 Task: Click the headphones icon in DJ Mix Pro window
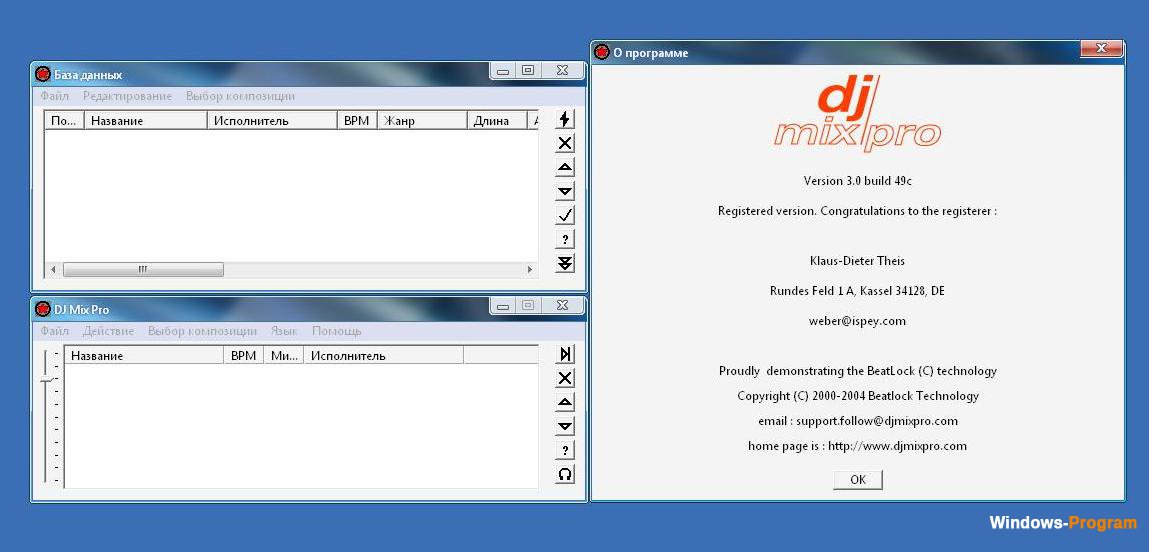pyautogui.click(x=565, y=475)
